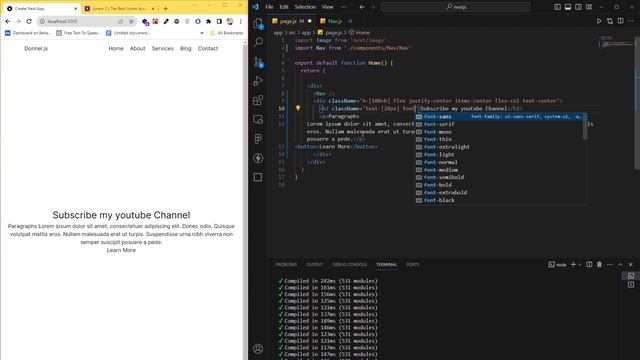Open the Selection menu
Screen dimensions: 640x360
pos(305,7)
